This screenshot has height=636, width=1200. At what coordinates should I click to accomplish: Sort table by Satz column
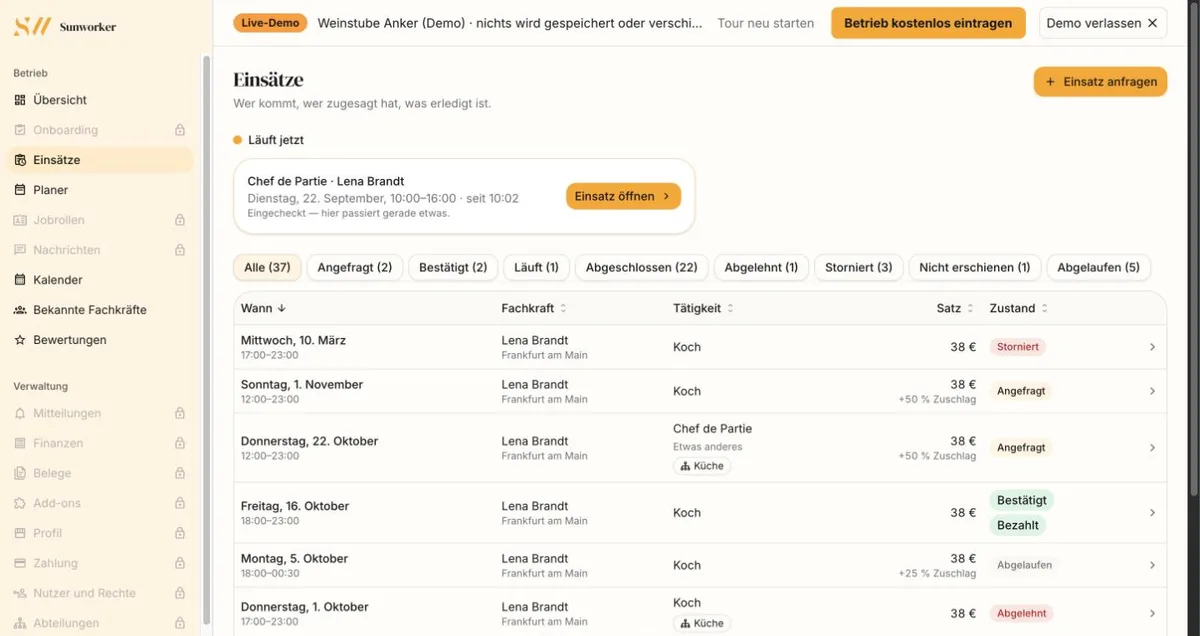click(956, 308)
